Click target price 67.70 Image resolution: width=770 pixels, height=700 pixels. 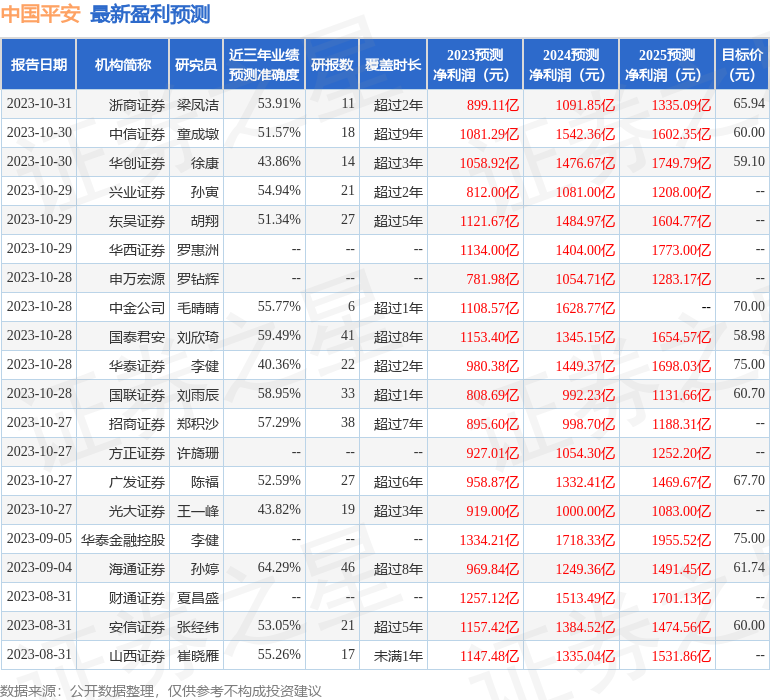point(749,480)
